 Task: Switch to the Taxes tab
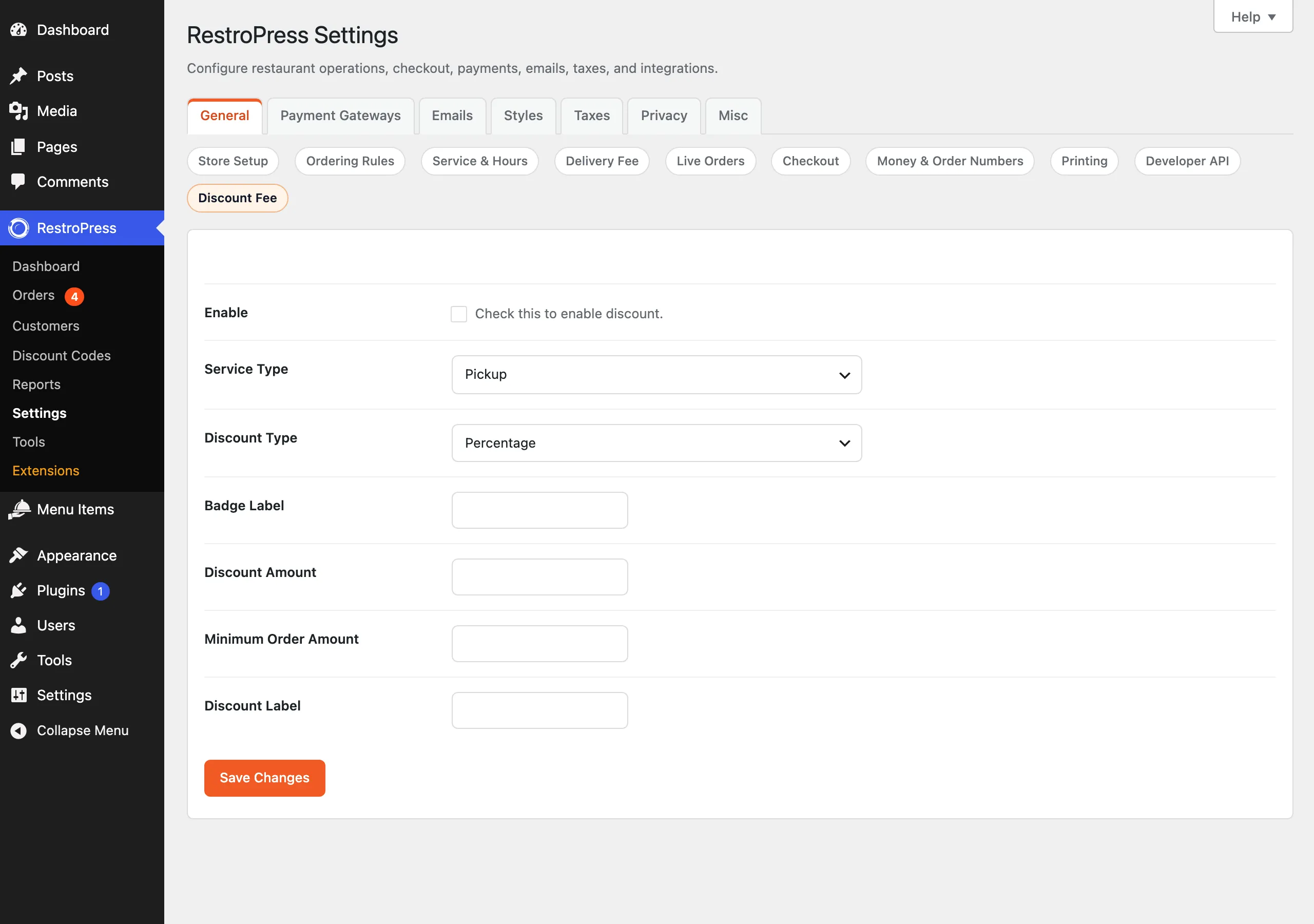592,115
